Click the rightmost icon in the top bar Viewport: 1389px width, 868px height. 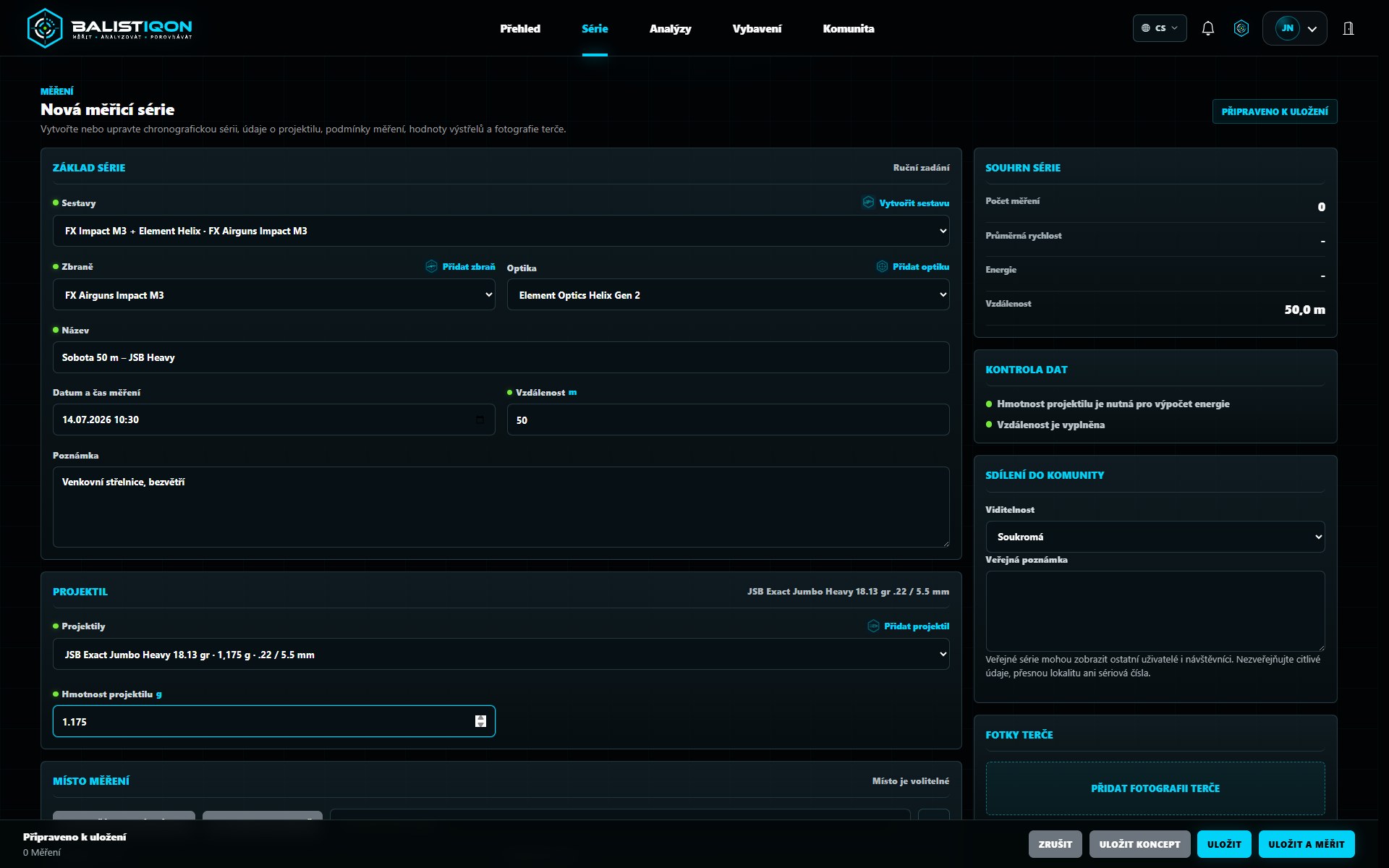pyautogui.click(x=1348, y=28)
